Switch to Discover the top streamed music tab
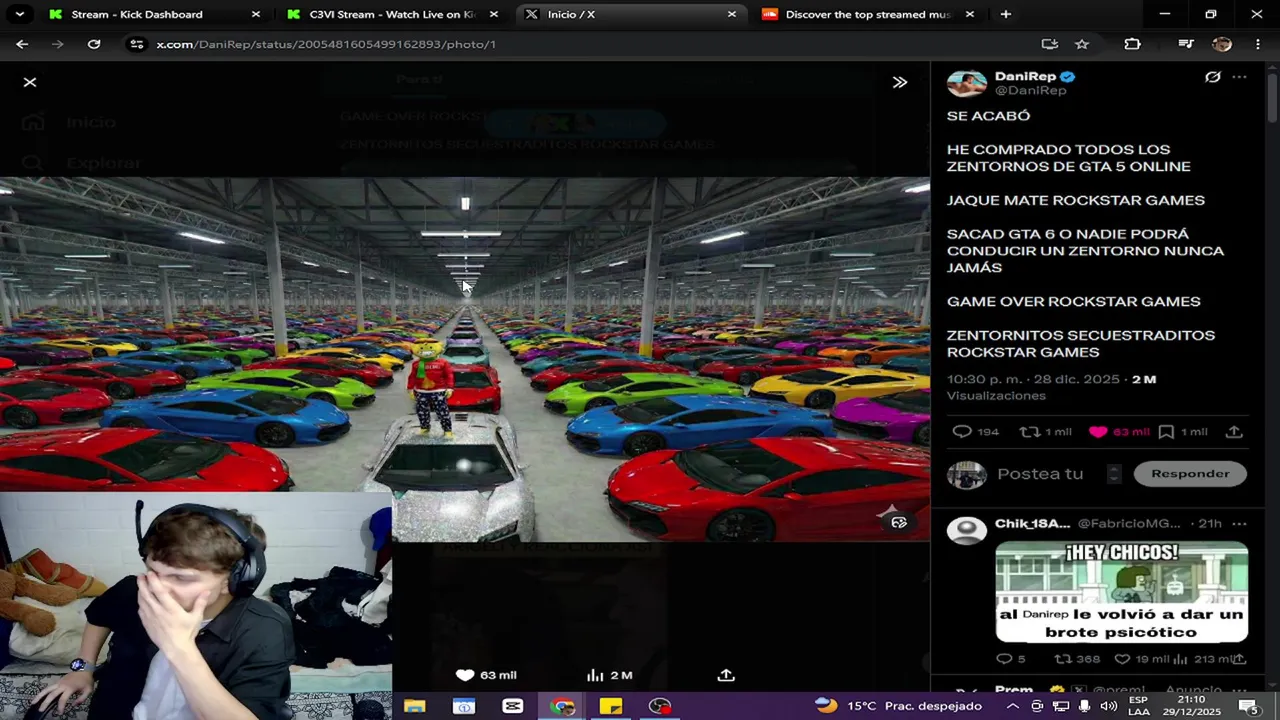1280x720 pixels. pos(867,14)
